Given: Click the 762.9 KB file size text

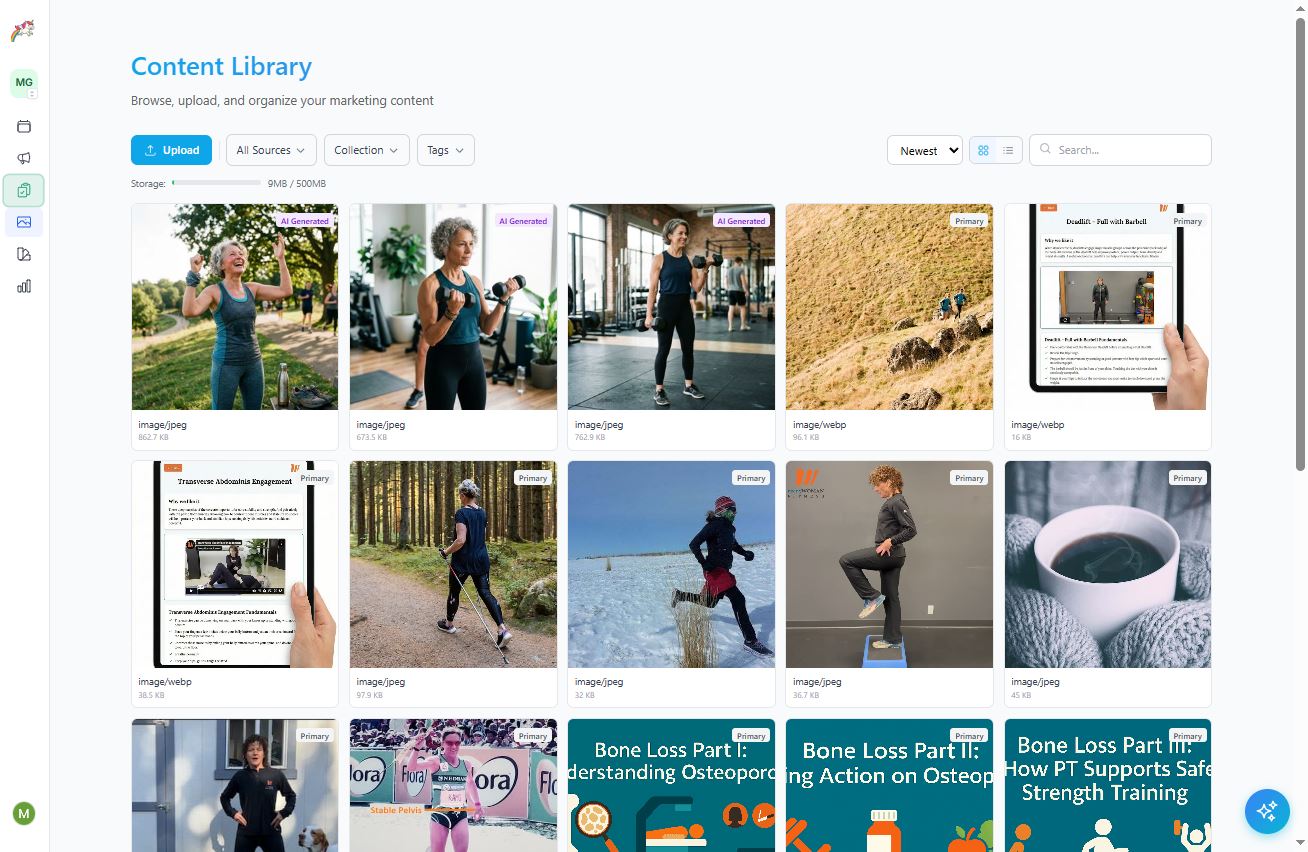Looking at the screenshot, I should pos(591,438).
